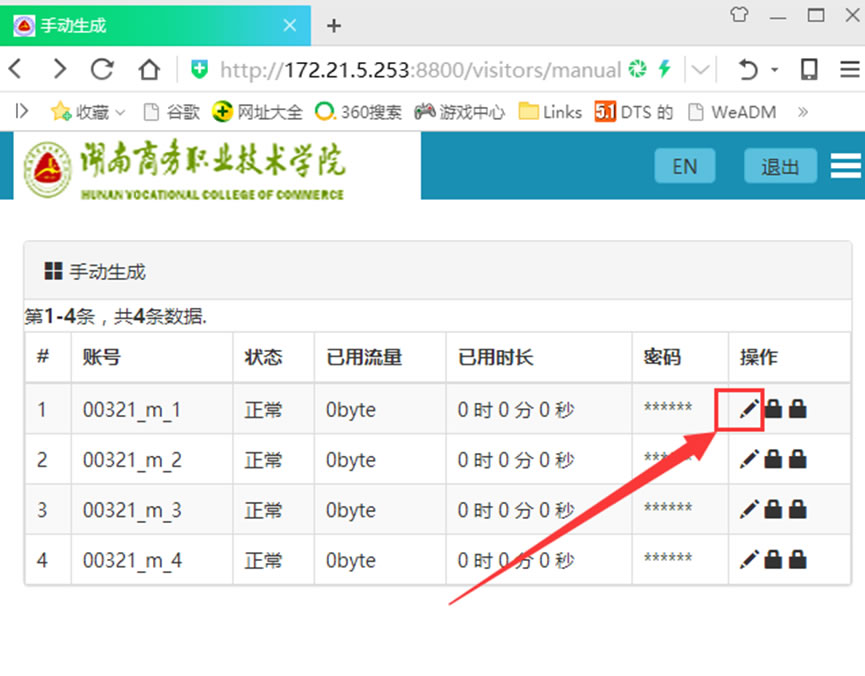Edit account 00321_m_4 with pencil icon

[748, 560]
